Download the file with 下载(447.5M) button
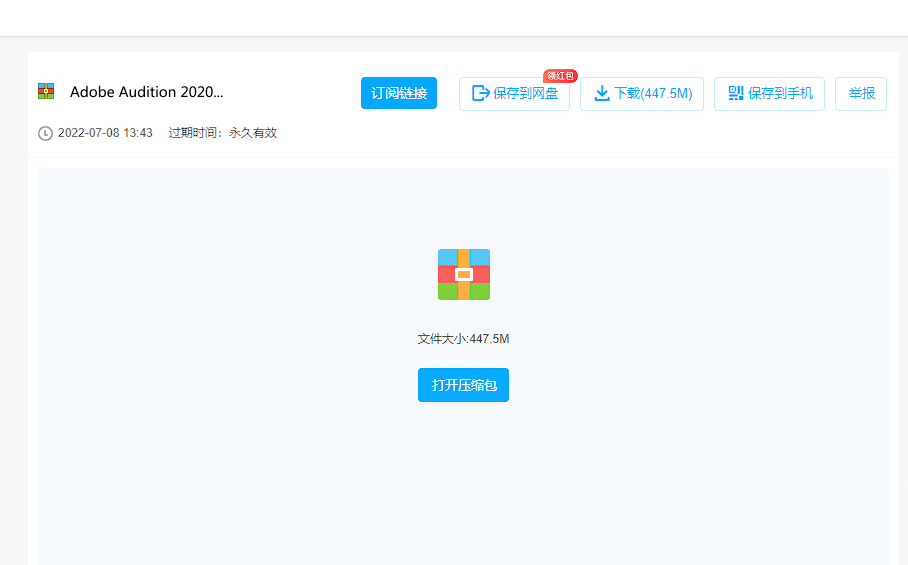 click(642, 94)
